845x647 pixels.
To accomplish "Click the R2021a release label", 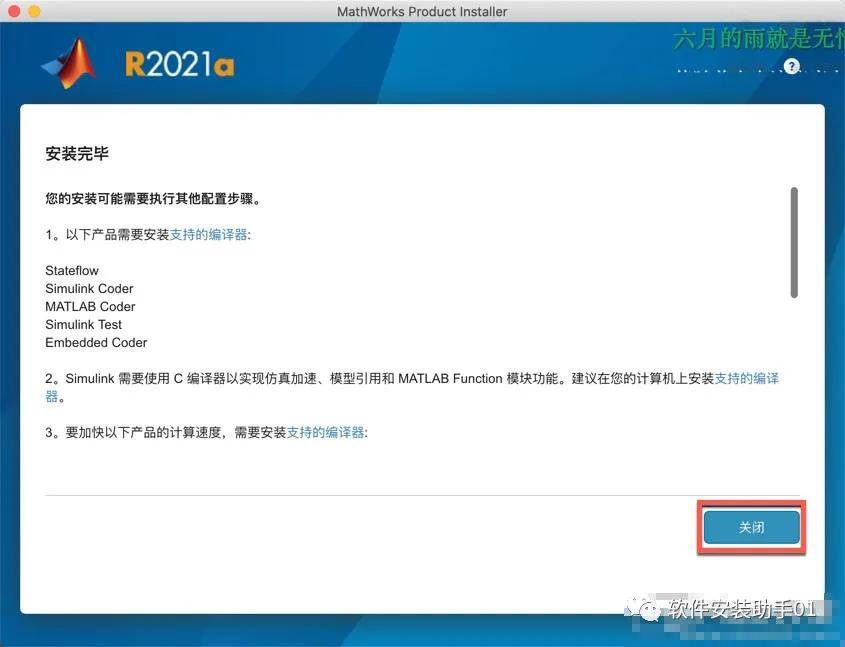I will point(179,65).
